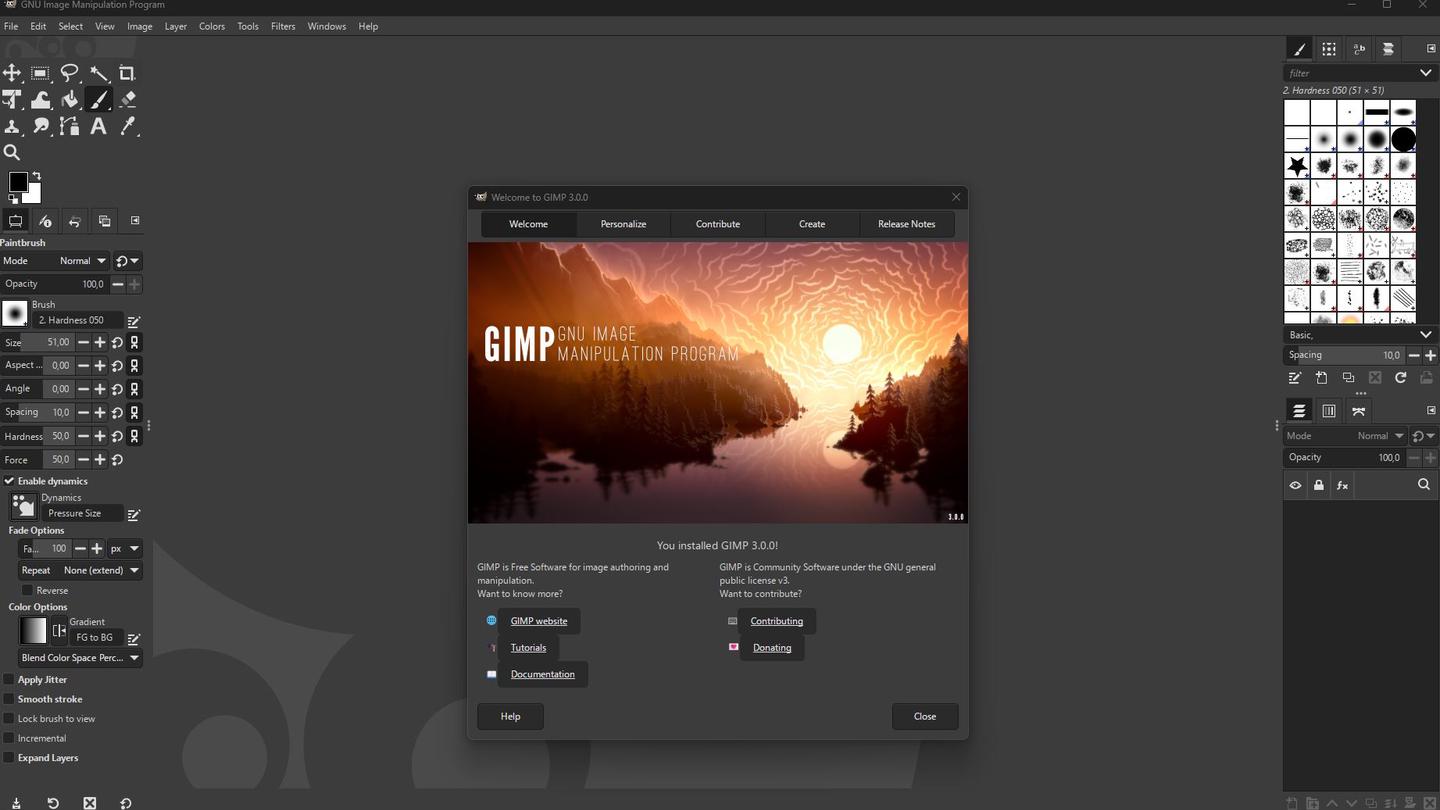This screenshot has height=810, width=1440.
Task: Expand the Blend Color Space dropdown
Action: 78,657
